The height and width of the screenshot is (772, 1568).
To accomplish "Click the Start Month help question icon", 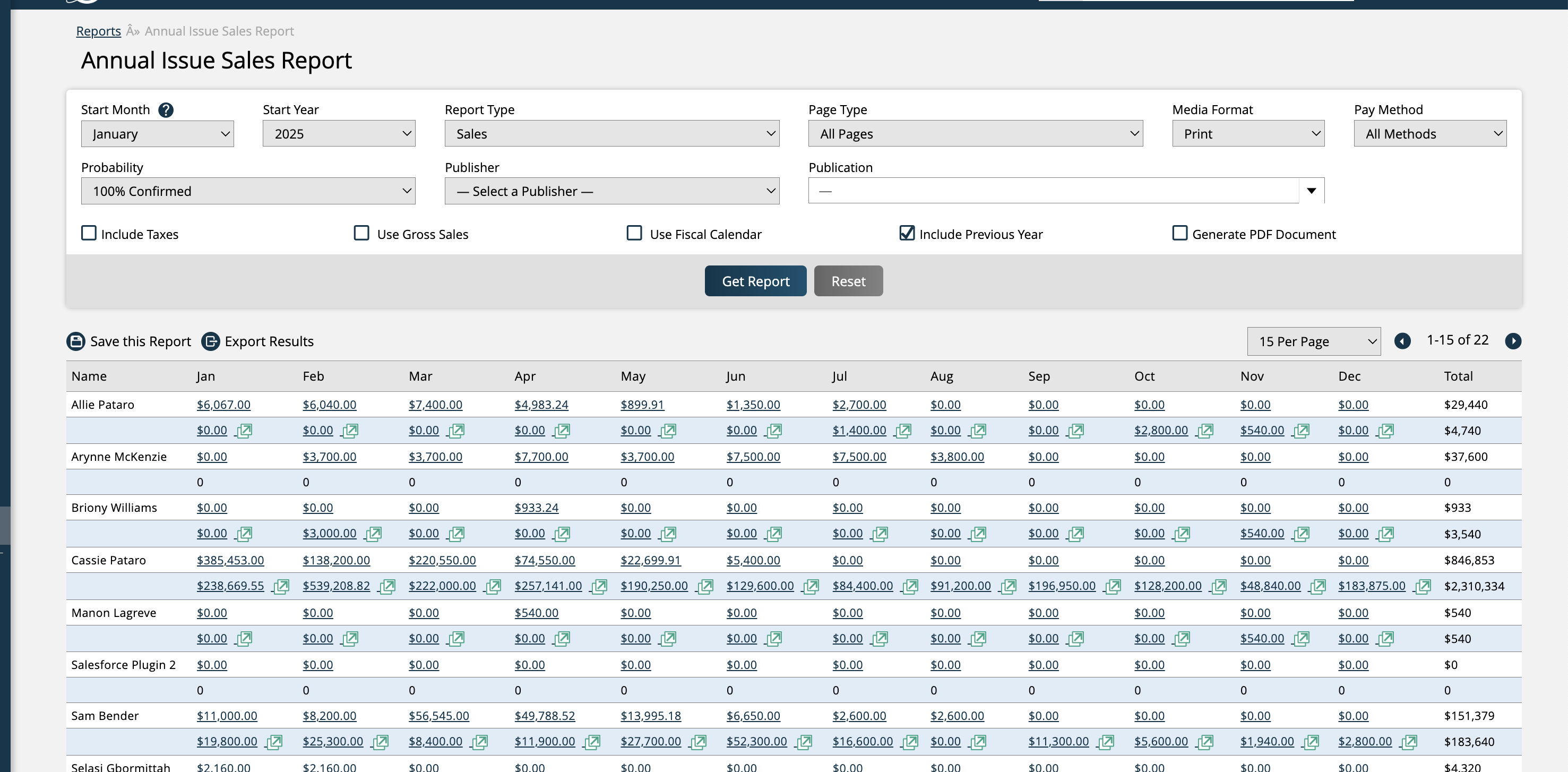I will (x=166, y=109).
